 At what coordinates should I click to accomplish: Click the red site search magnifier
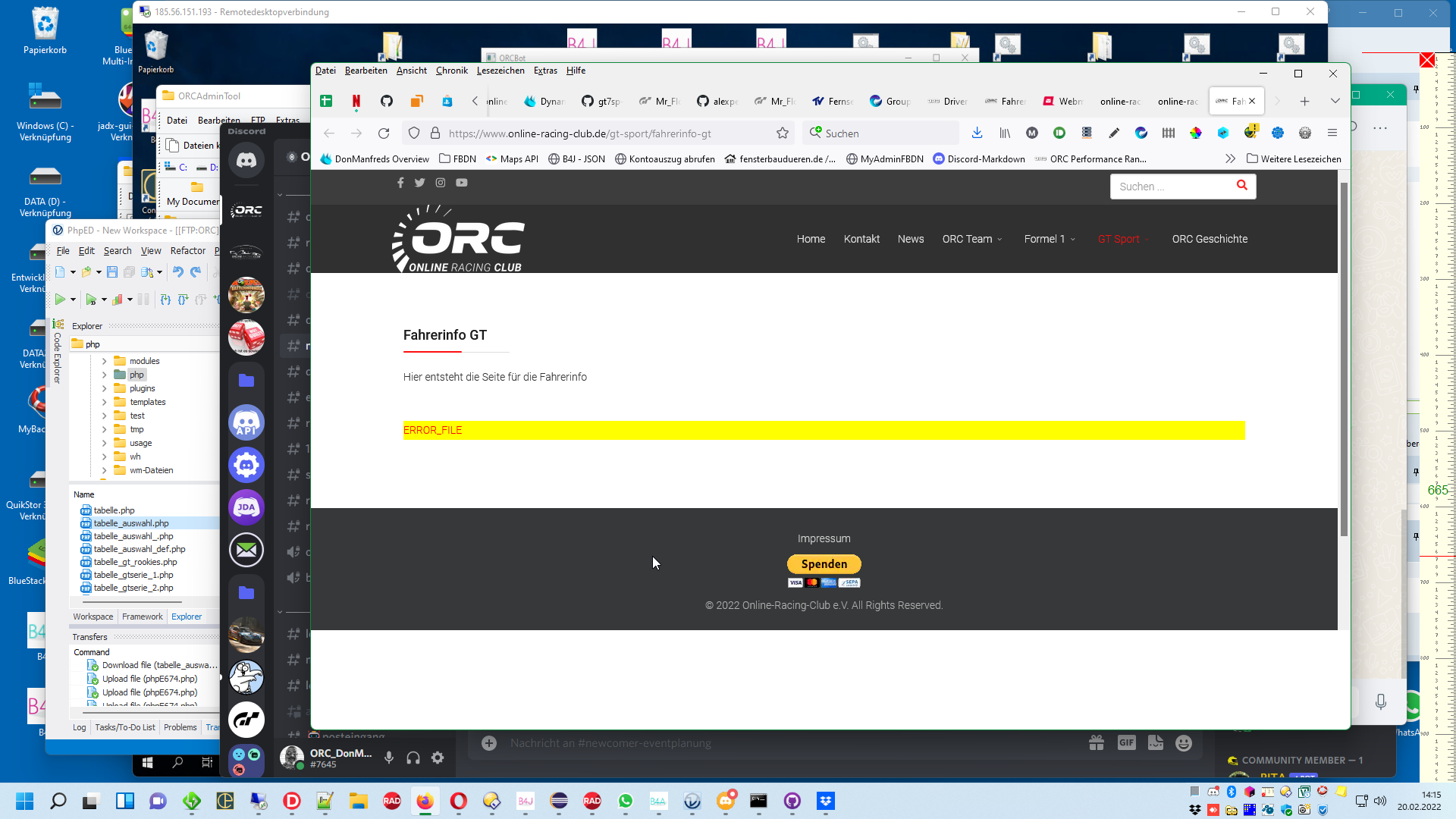point(1241,185)
